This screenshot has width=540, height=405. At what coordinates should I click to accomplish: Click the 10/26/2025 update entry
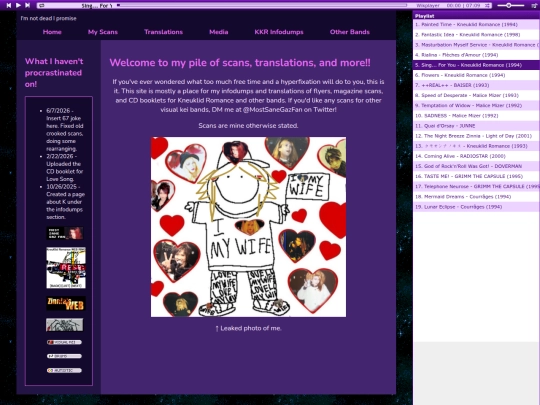click(65, 202)
